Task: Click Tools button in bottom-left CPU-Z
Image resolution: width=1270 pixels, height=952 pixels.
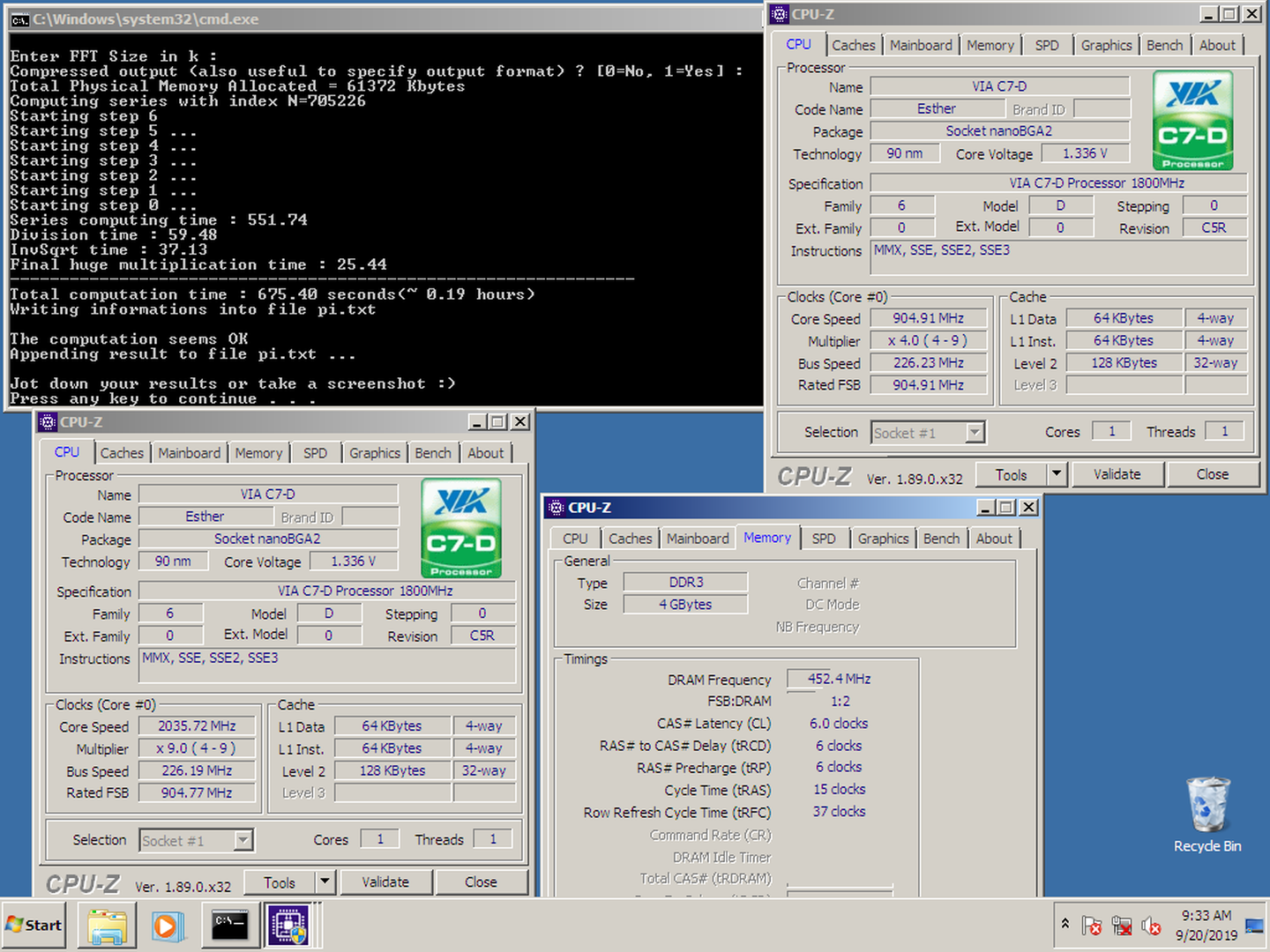Action: coord(280,882)
